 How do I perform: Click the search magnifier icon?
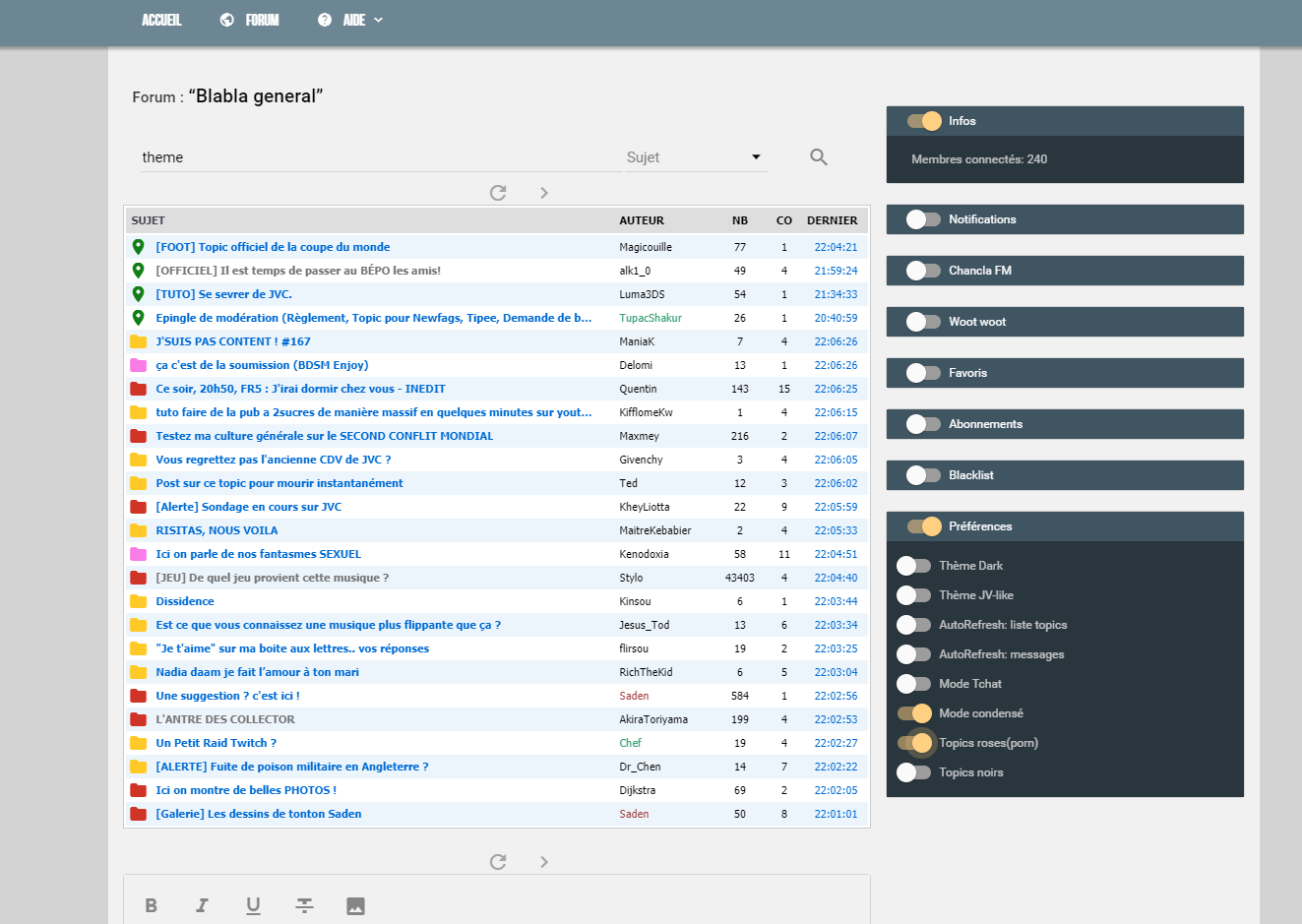tap(818, 157)
